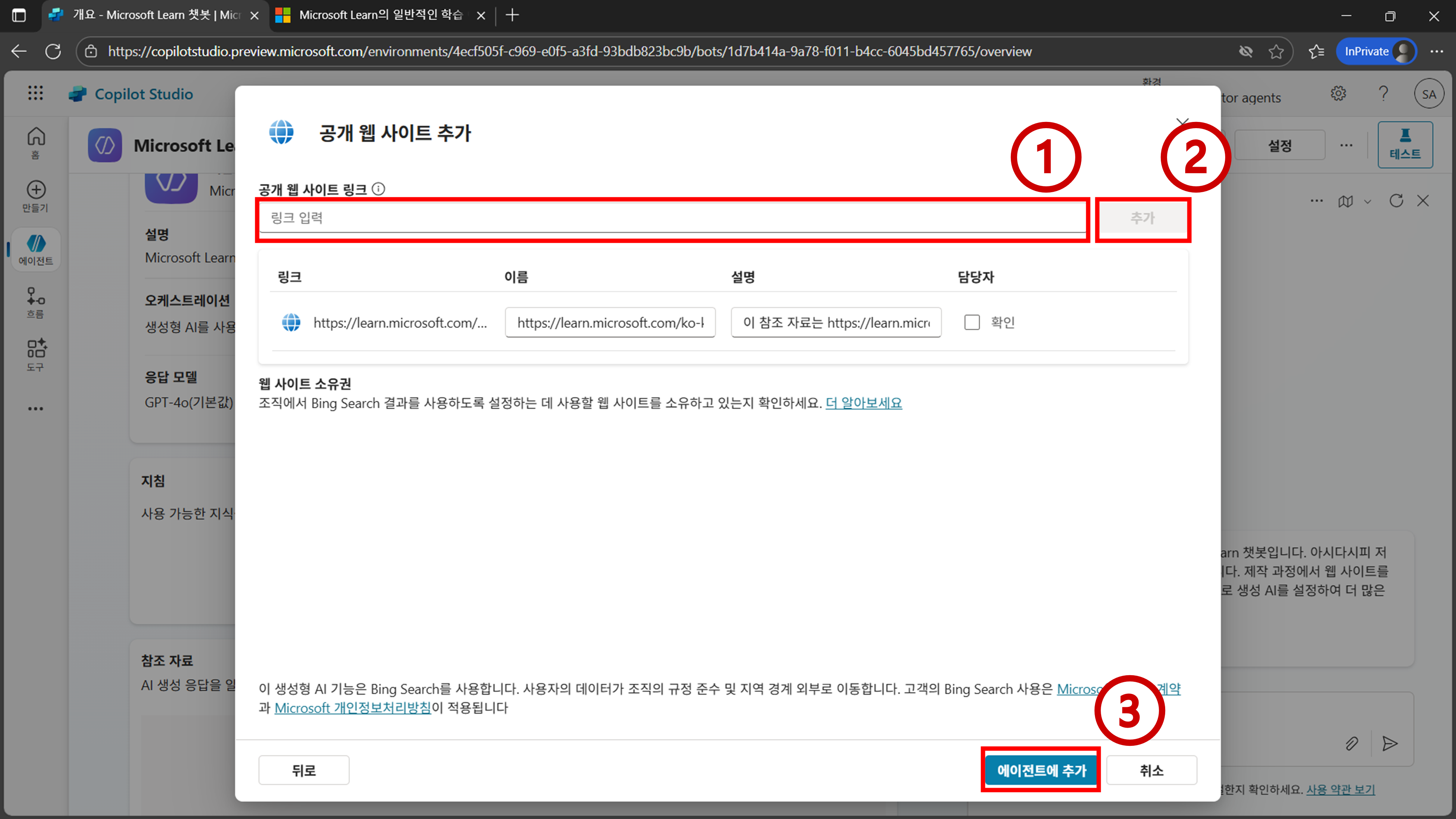This screenshot has width=1456, height=819.
Task: Open the app launcher grid icon
Action: point(35,93)
